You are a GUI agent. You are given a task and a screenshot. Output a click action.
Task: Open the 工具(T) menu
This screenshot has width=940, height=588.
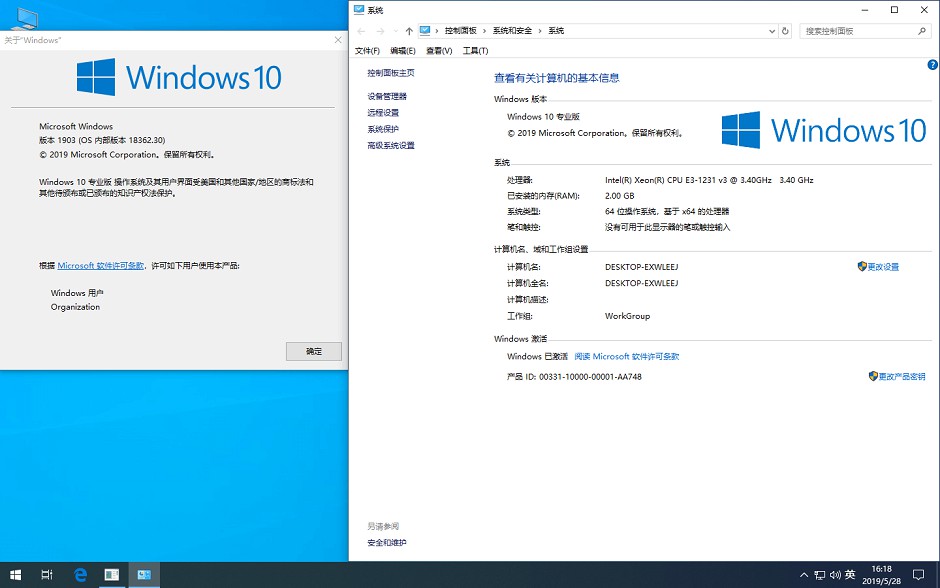475,50
